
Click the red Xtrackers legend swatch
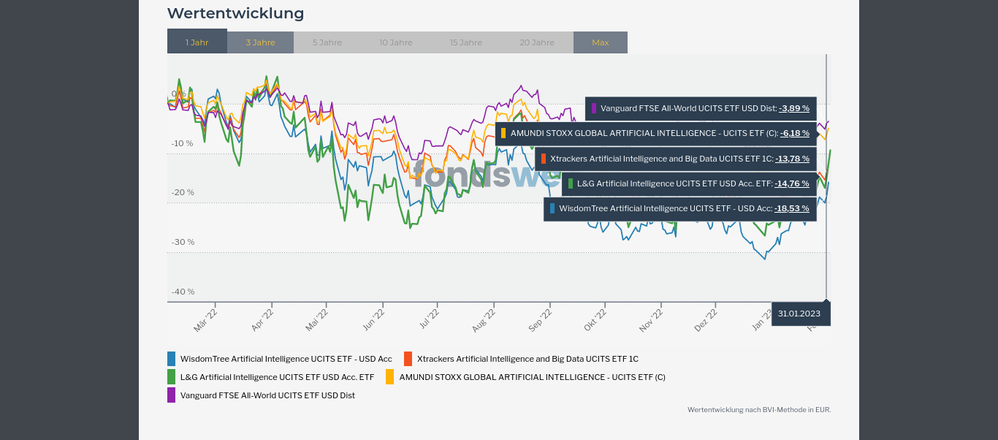pyautogui.click(x=408, y=358)
